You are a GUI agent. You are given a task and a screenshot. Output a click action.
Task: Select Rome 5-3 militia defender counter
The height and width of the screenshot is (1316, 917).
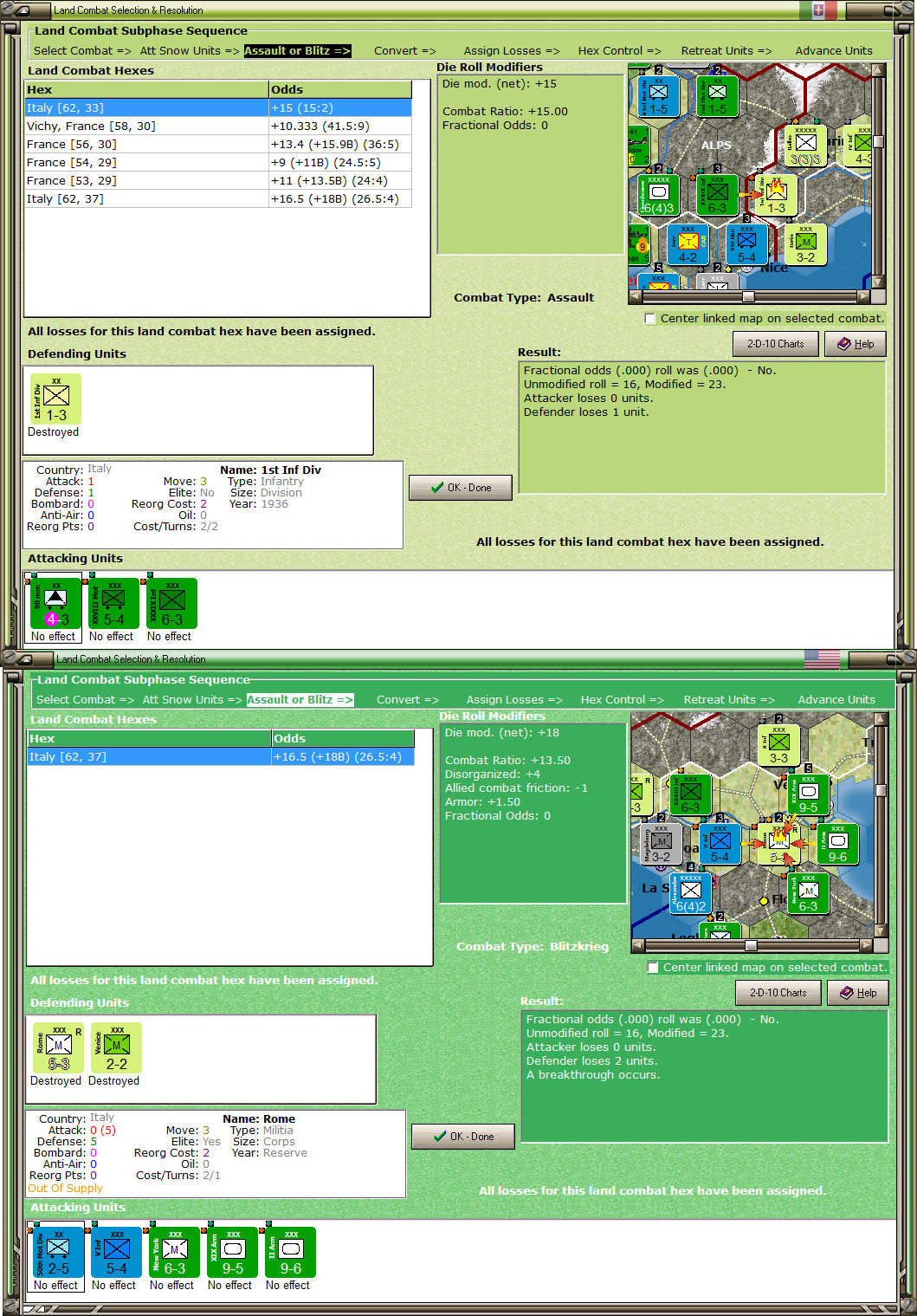click(x=58, y=1047)
